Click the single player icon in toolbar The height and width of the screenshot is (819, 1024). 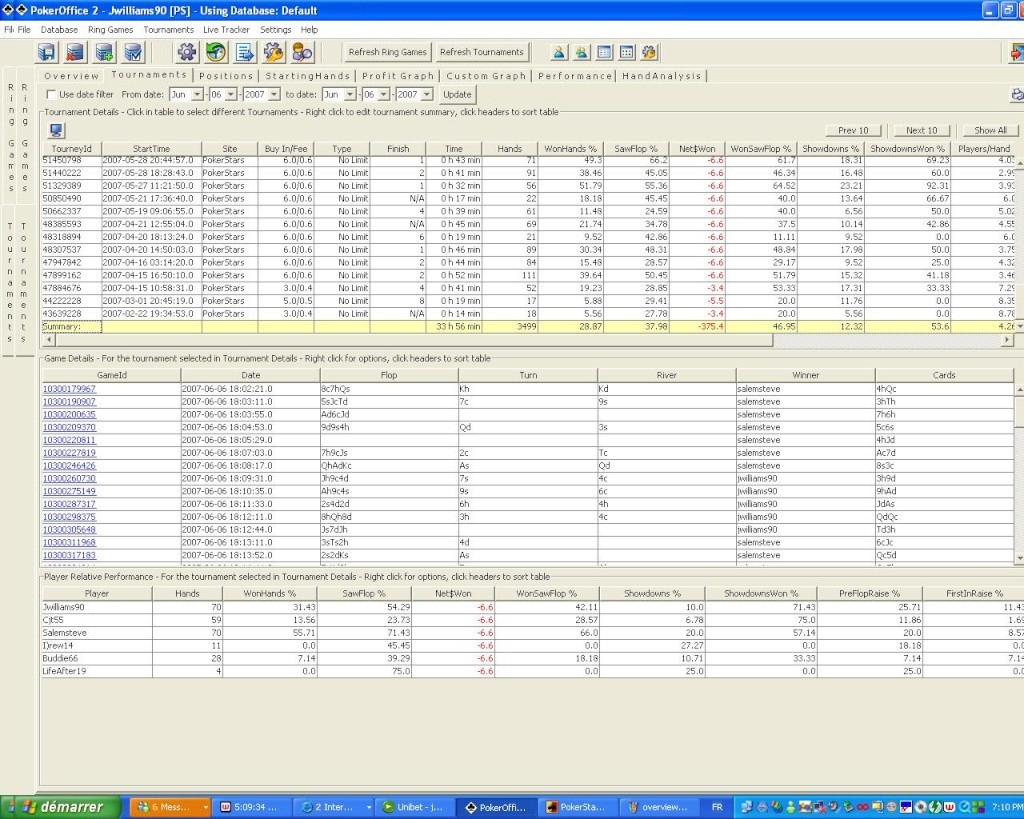[x=559, y=52]
